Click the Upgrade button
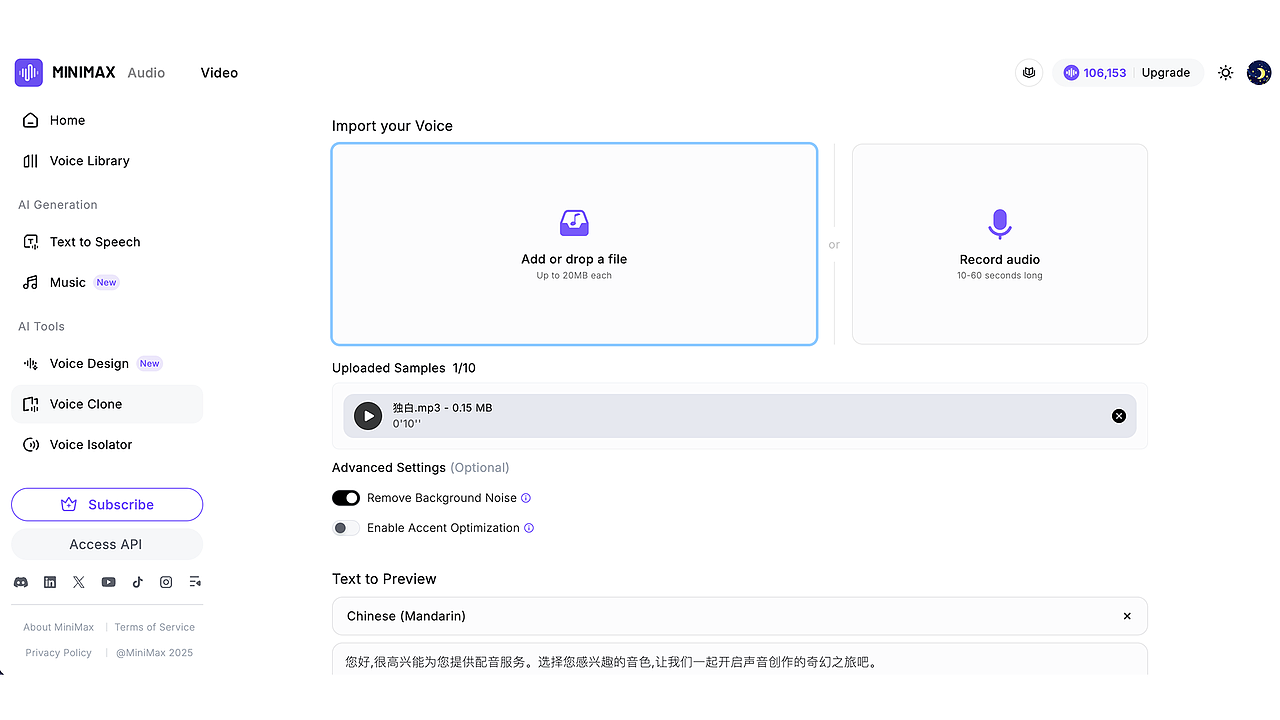Screen dimensions: 1280x720 (x=1165, y=72)
